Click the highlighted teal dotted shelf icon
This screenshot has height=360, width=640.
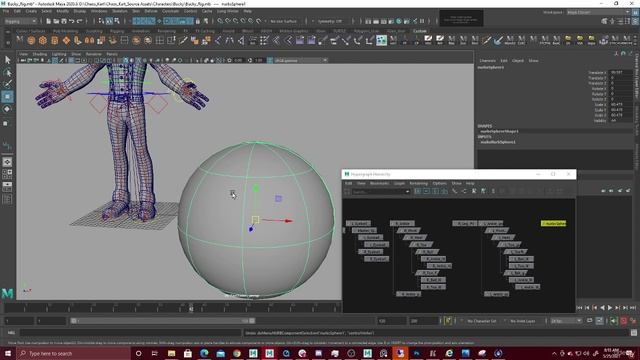pos(381,40)
